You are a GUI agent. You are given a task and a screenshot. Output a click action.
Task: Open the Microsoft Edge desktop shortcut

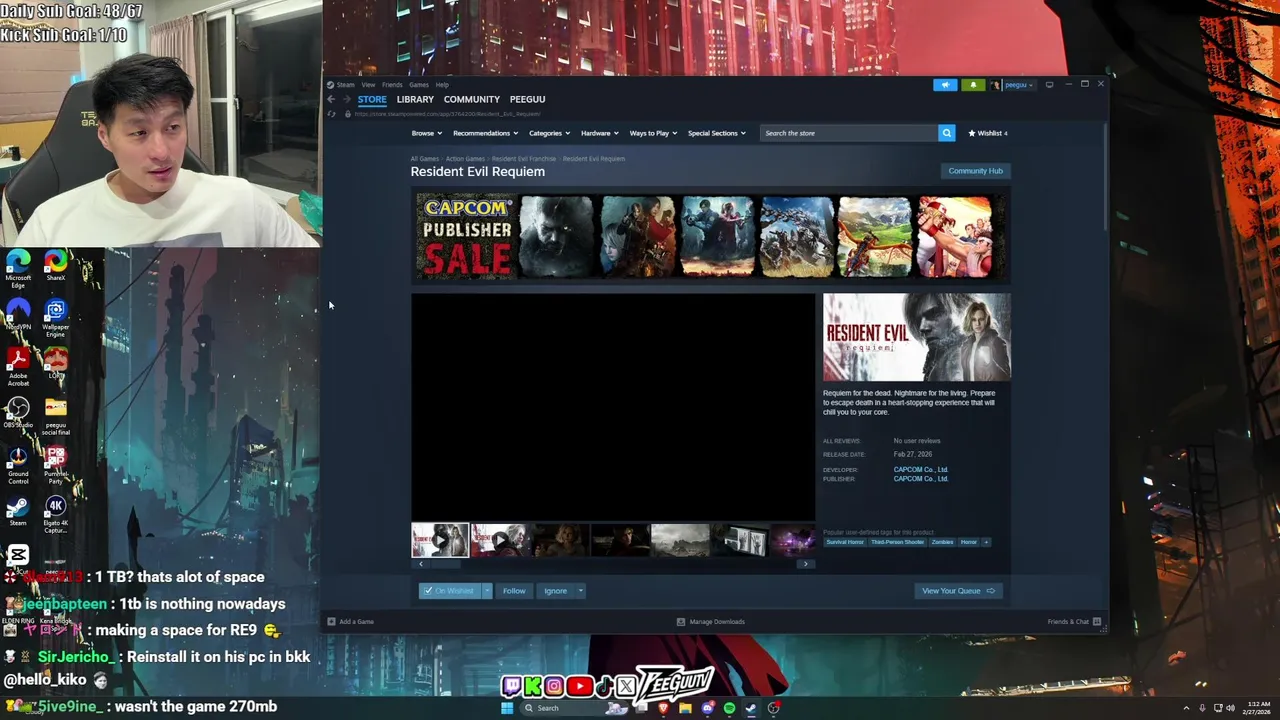tap(18, 268)
